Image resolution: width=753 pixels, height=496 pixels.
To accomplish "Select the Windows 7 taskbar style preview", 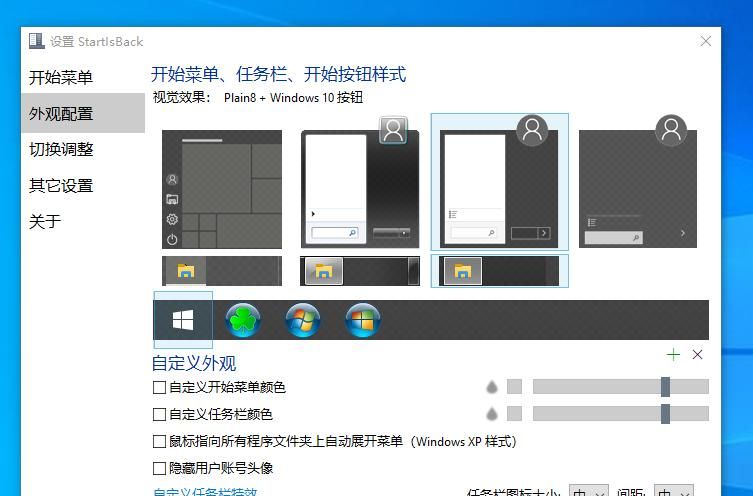I will point(360,271).
